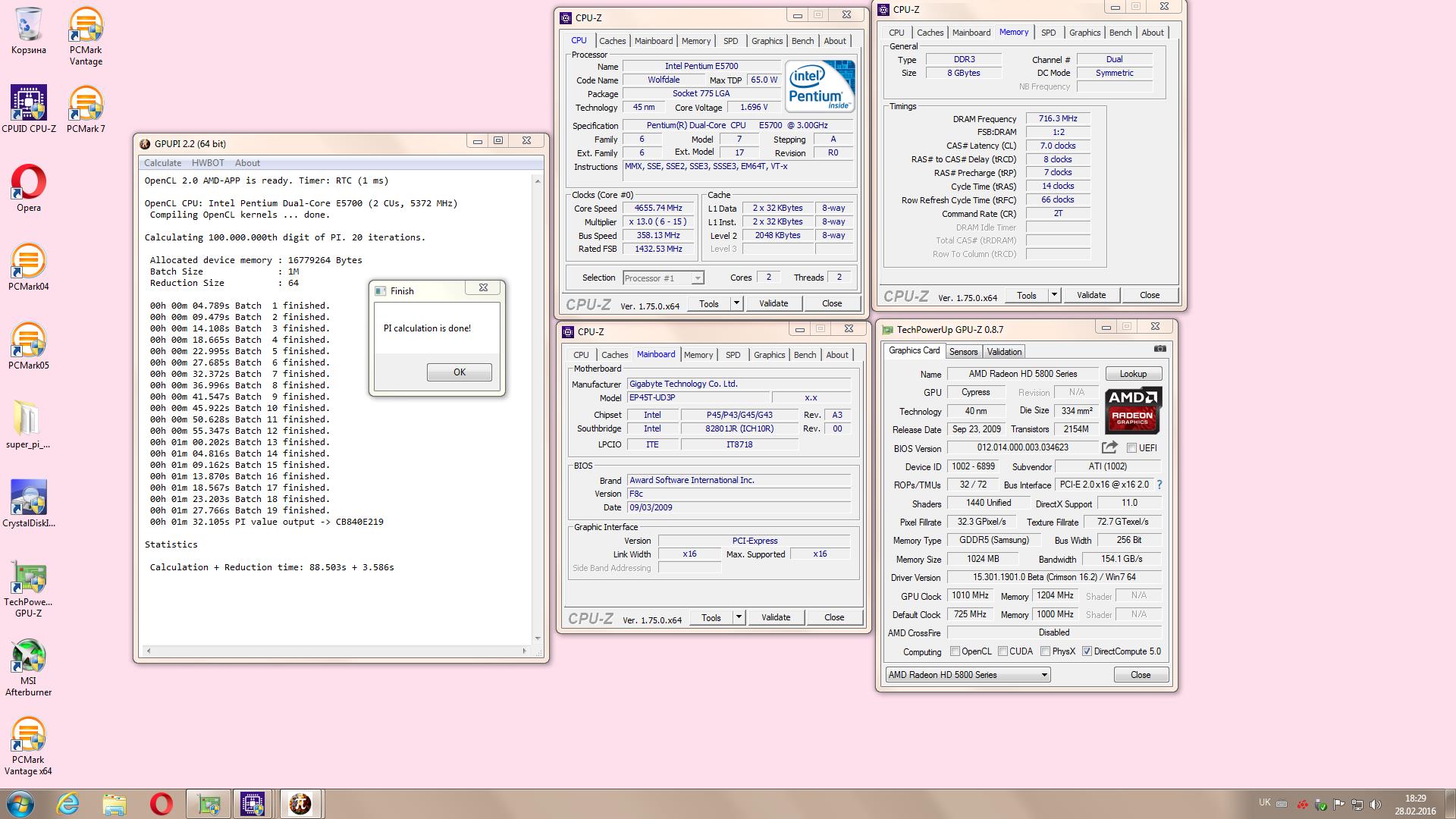Open the Recycle Bin (Корзина) desktop icon

coord(28,30)
